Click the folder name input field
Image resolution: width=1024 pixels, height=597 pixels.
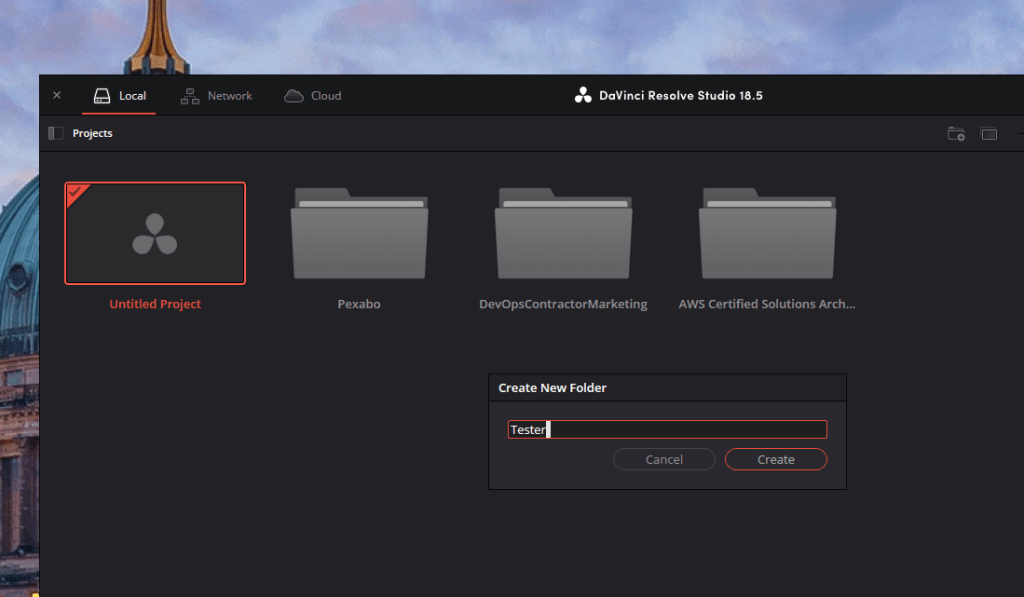click(x=667, y=429)
